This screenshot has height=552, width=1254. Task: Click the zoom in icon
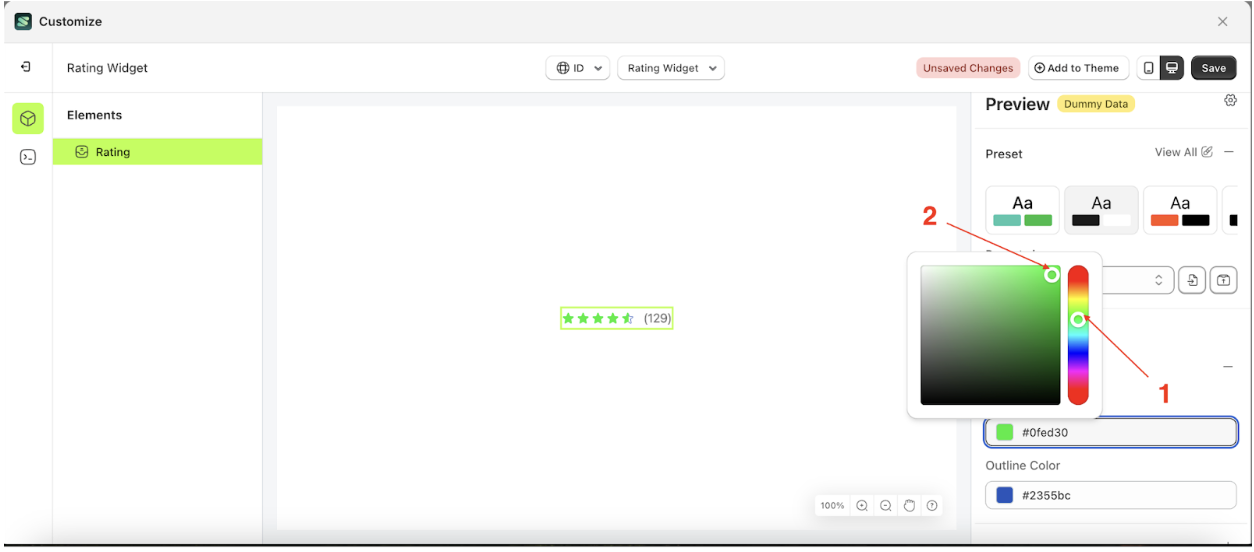[x=862, y=506]
